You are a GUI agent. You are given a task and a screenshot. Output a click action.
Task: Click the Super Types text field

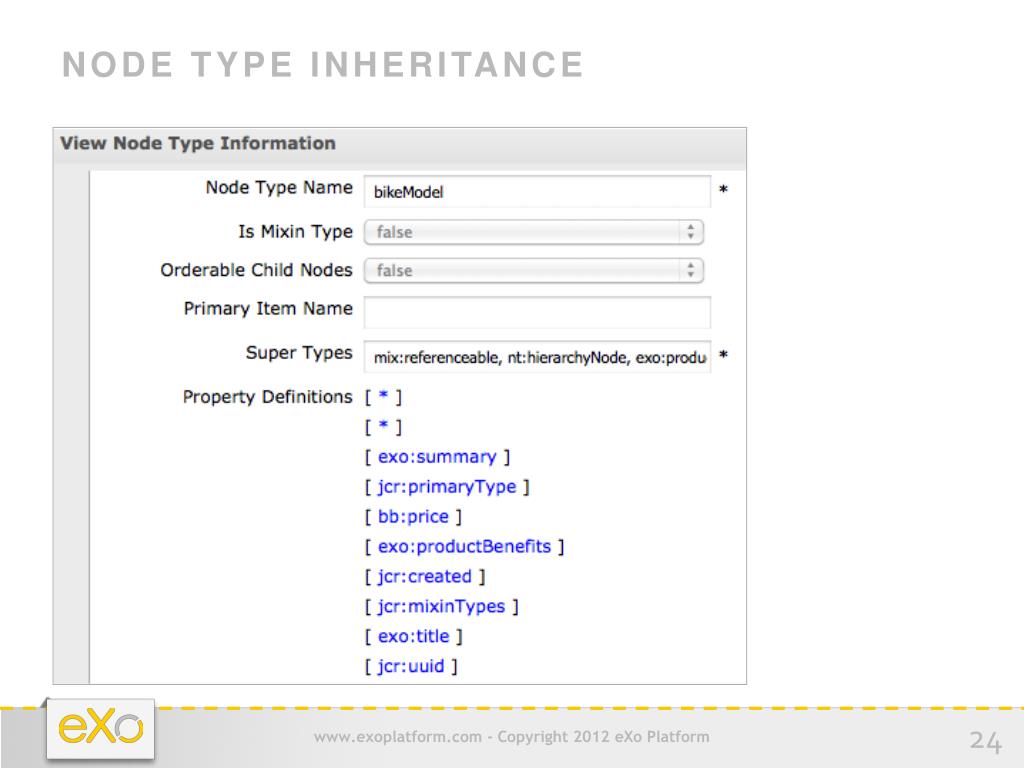[537, 357]
